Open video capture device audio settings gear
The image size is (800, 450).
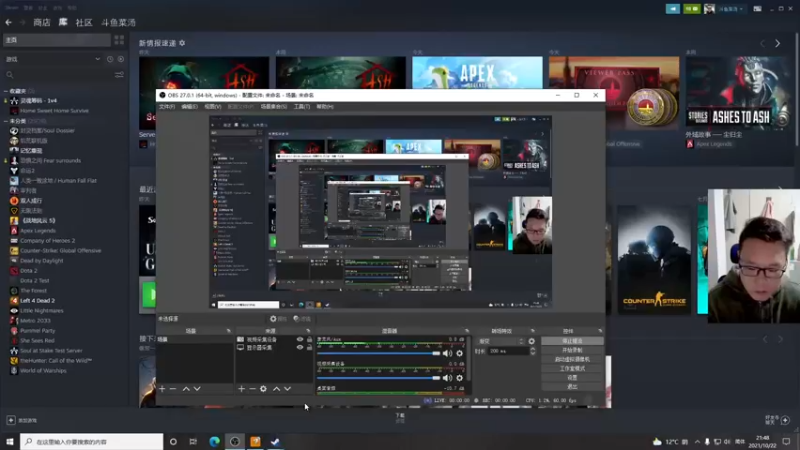point(460,378)
